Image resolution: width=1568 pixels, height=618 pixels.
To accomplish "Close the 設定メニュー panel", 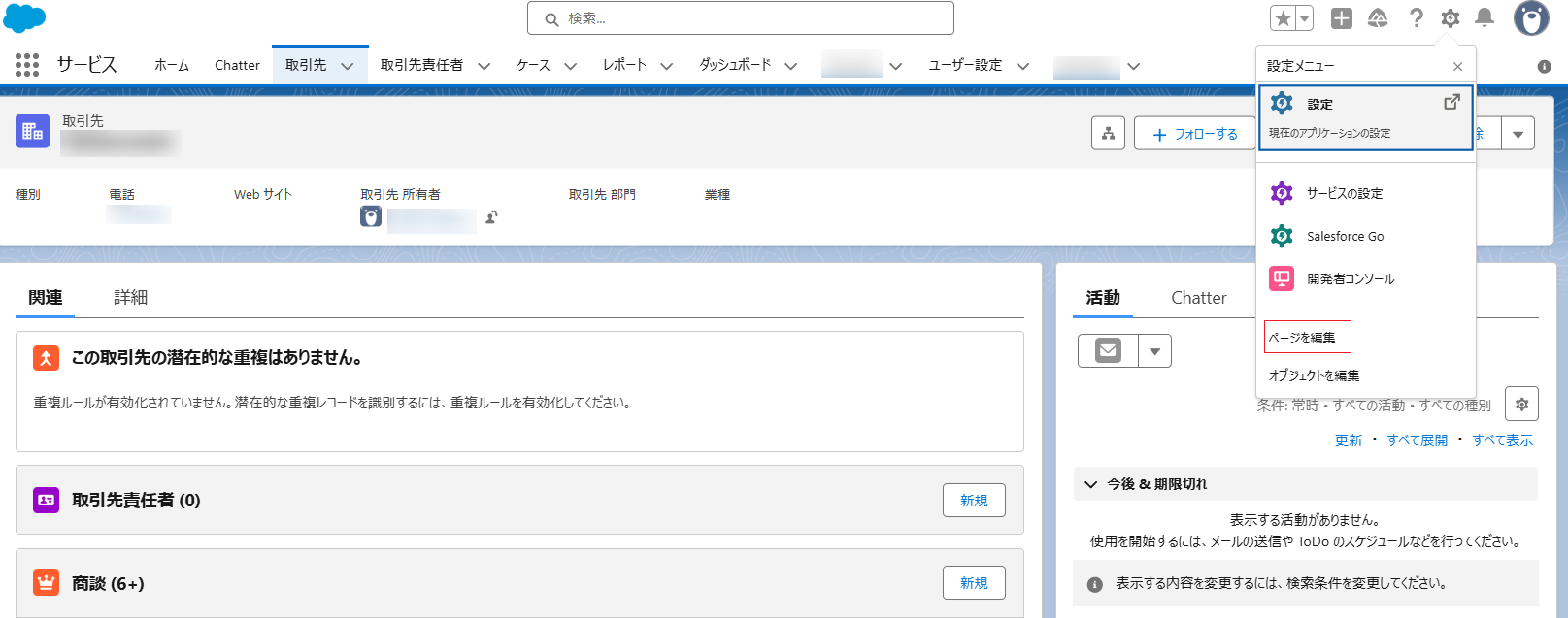I will pos(1457,66).
